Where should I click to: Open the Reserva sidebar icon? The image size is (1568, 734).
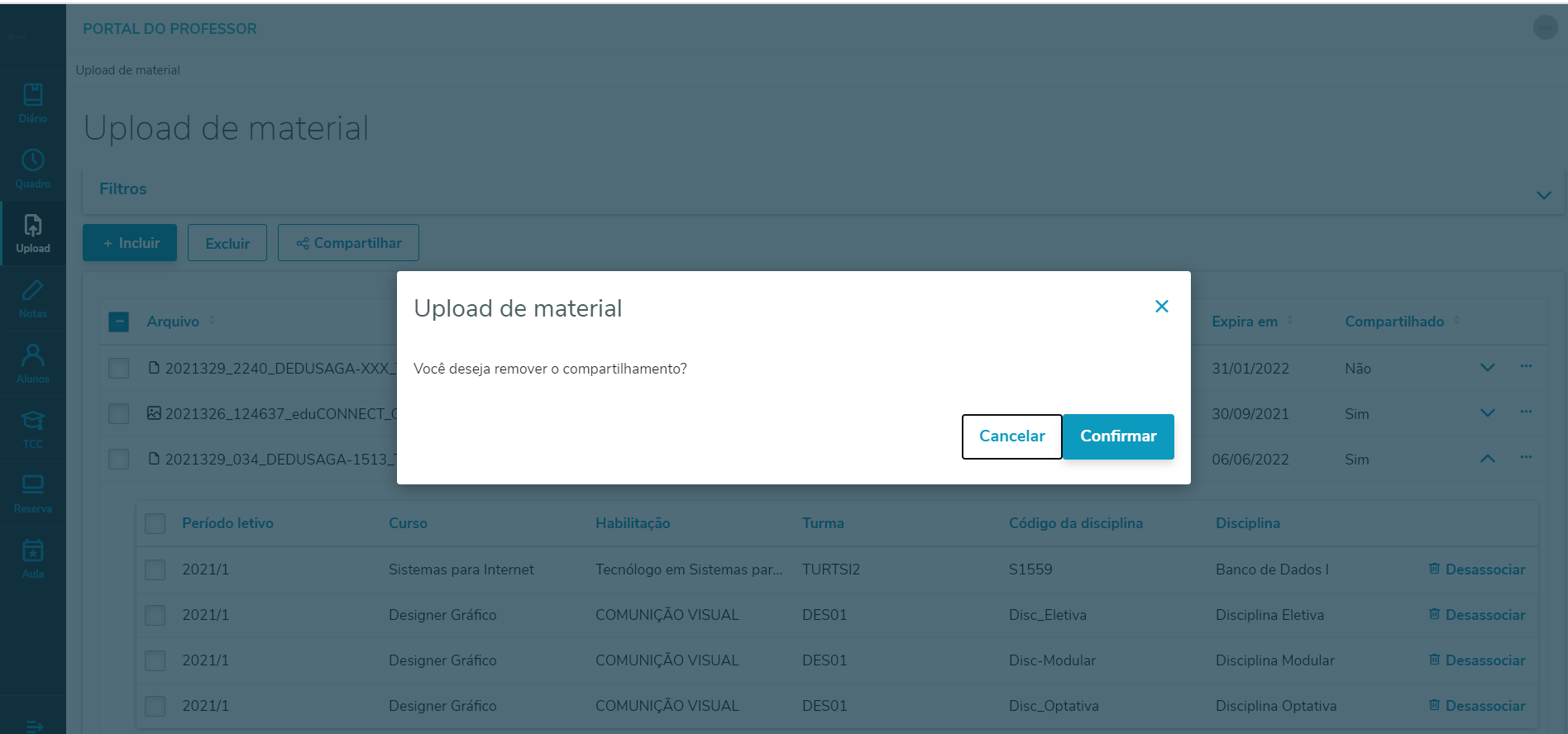click(x=33, y=494)
